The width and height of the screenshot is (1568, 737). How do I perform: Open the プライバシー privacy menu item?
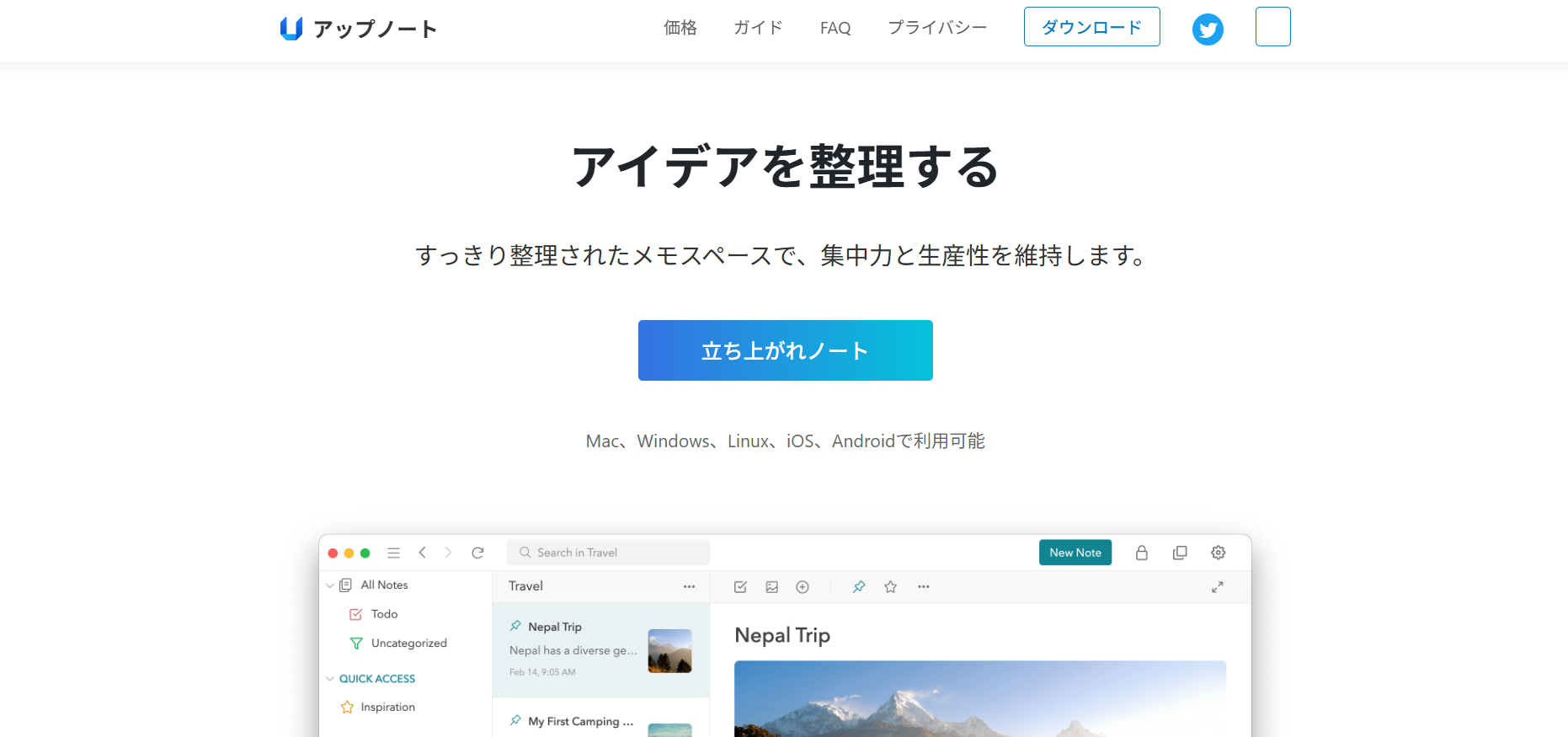[937, 28]
